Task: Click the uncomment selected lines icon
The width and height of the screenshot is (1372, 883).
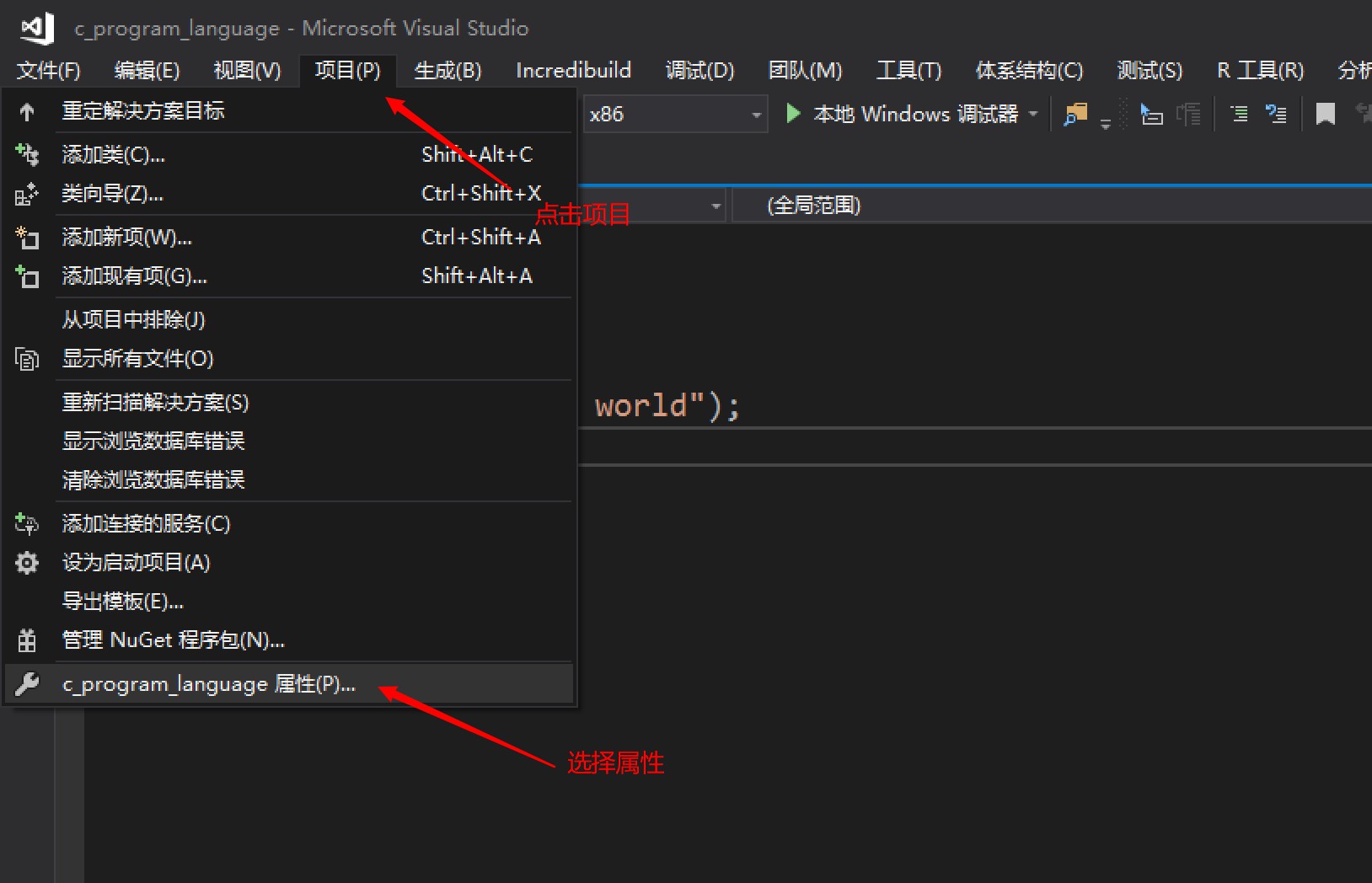Action: click(x=1277, y=114)
